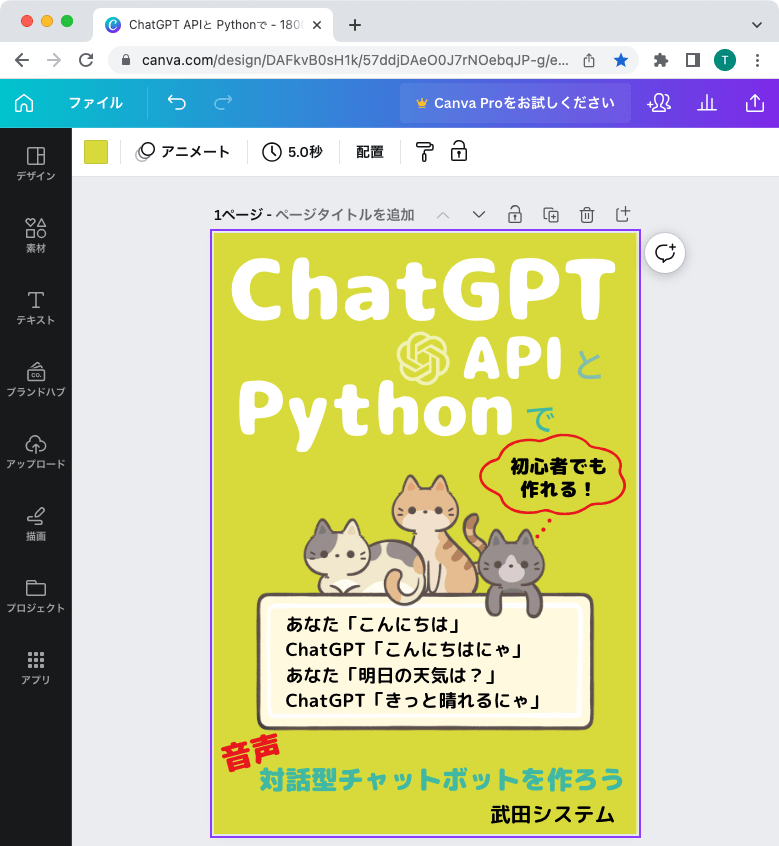Go forward in the browser

point(54,60)
